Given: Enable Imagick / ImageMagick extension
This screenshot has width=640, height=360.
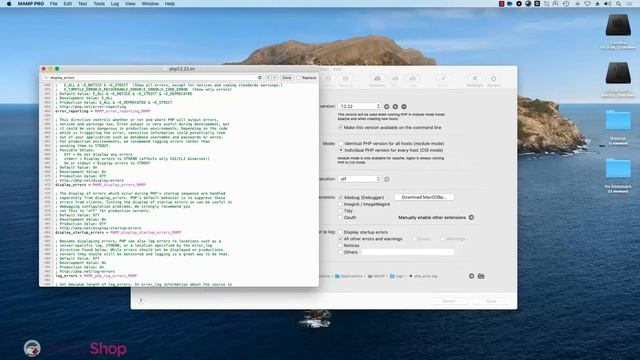Looking at the screenshot, I should [x=340, y=204].
